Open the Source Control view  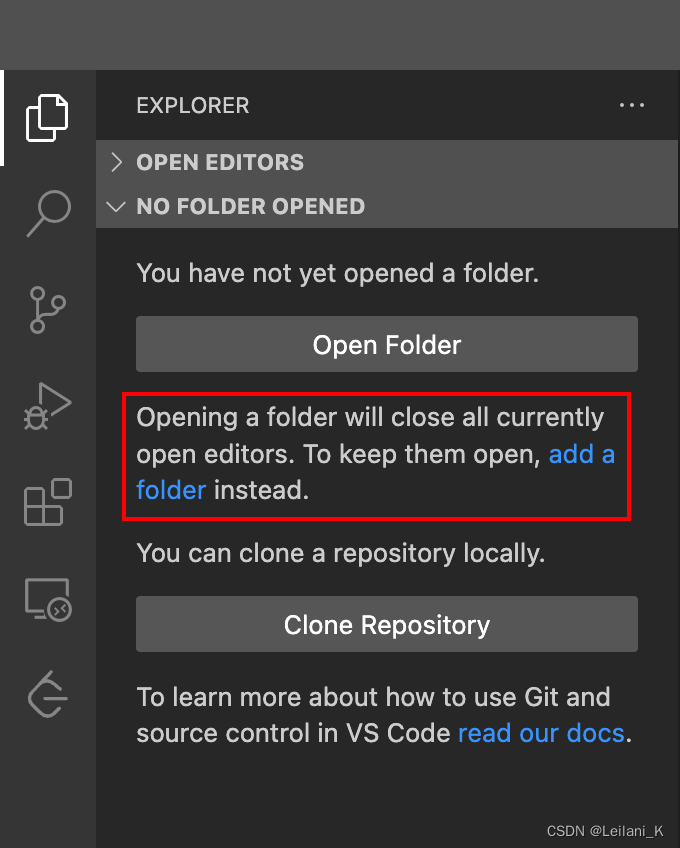click(48, 310)
